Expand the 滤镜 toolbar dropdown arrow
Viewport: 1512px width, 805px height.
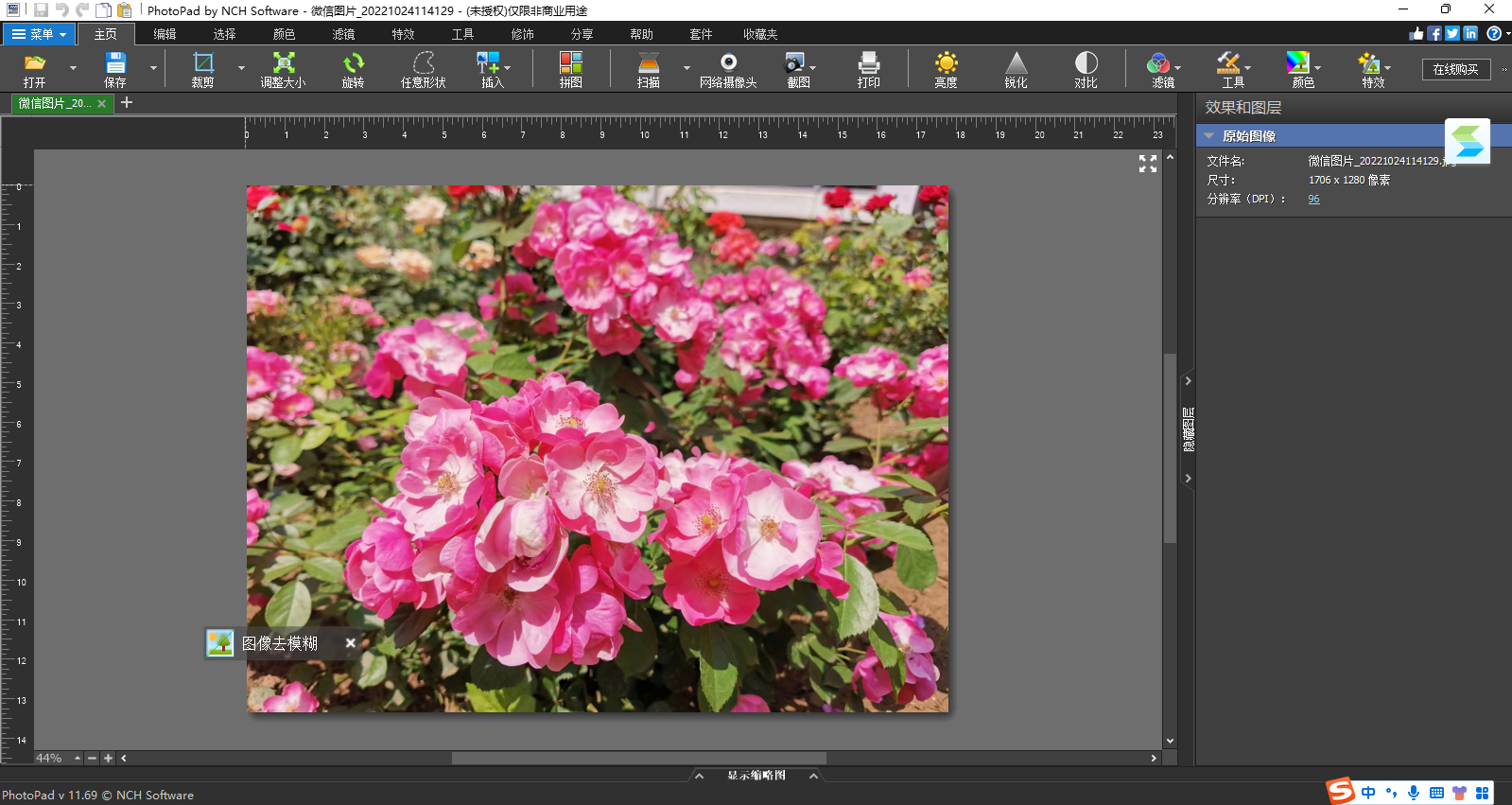click(x=1178, y=68)
